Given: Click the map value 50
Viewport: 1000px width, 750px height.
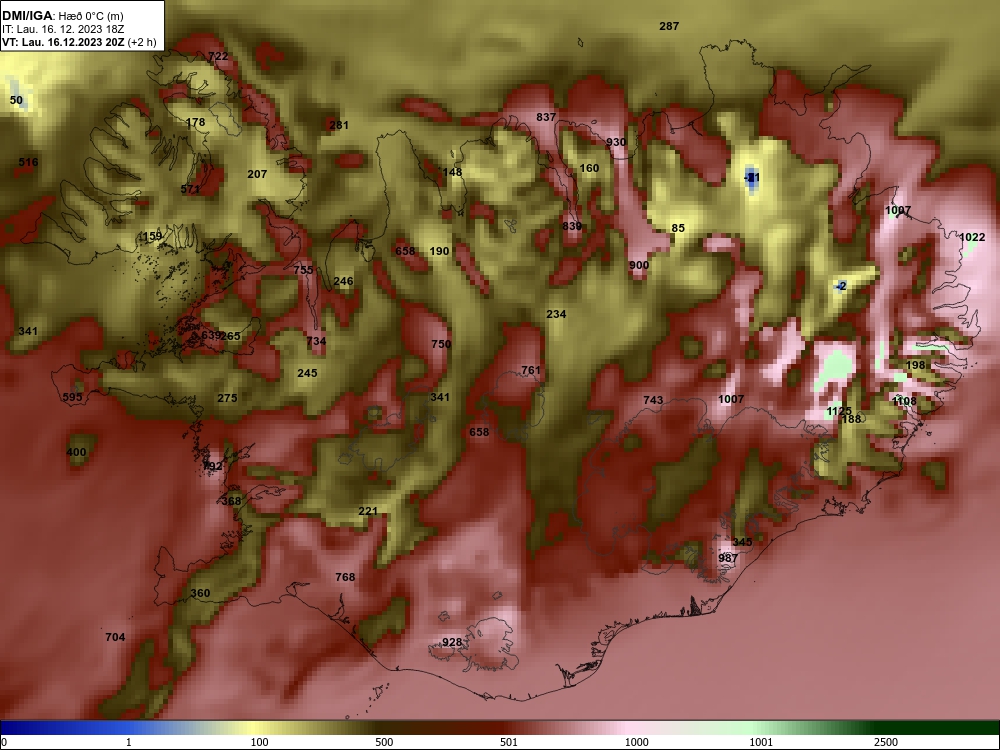Looking at the screenshot, I should 16,100.
